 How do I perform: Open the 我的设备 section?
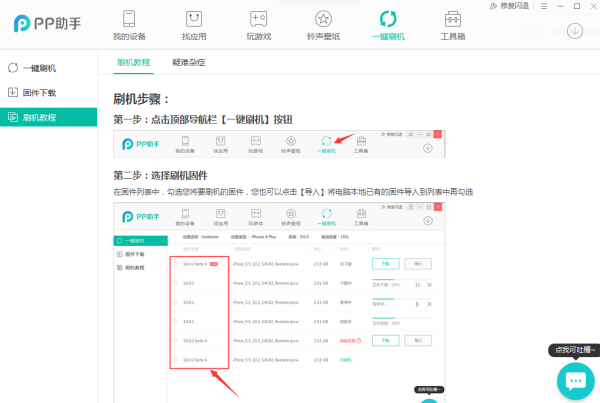129,25
